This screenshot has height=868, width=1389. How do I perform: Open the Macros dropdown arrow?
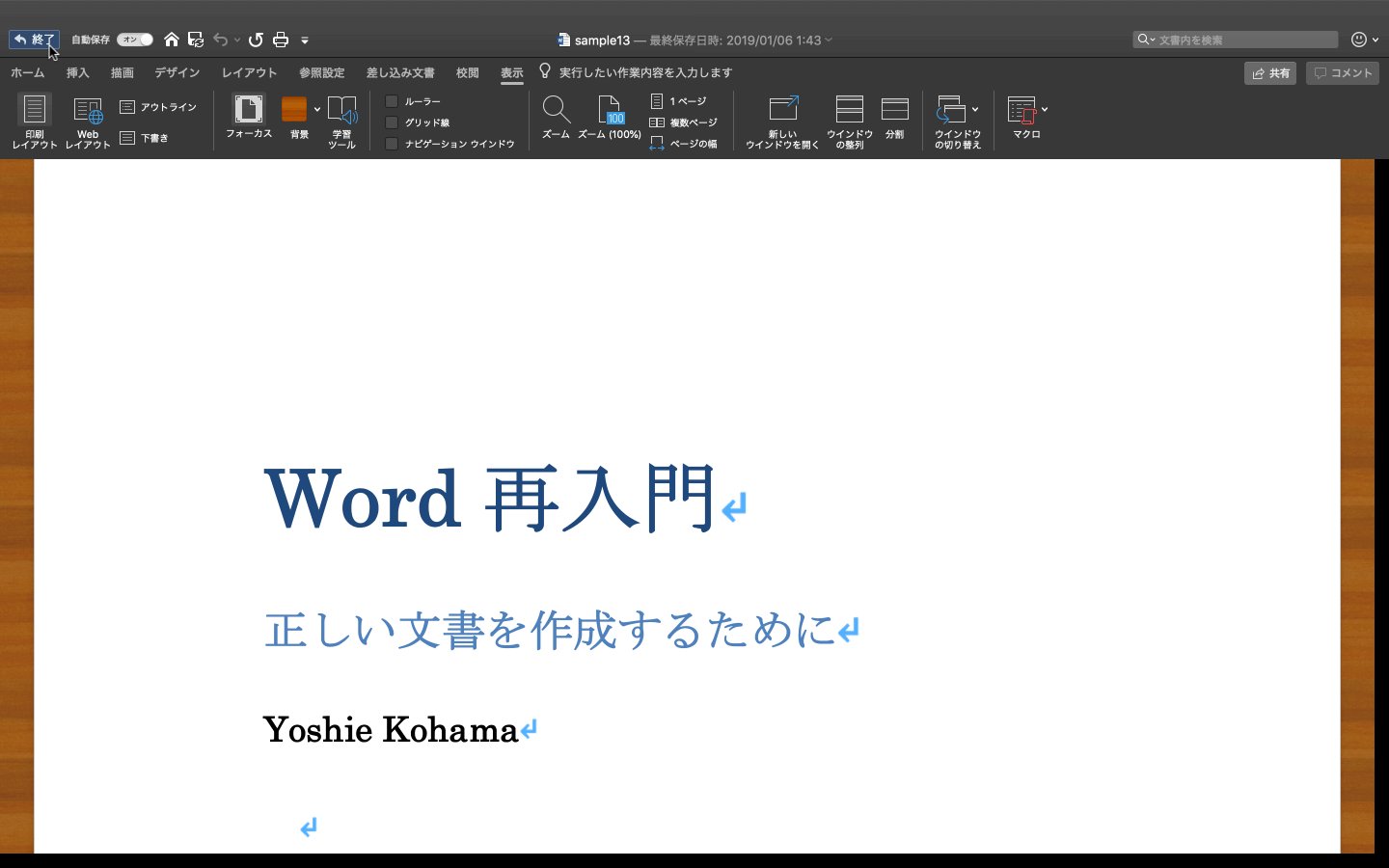point(1045,109)
